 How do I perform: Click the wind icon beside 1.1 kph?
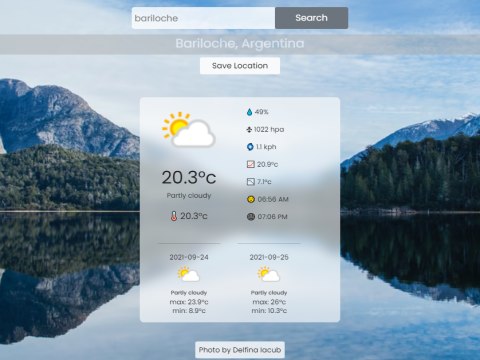[250, 147]
